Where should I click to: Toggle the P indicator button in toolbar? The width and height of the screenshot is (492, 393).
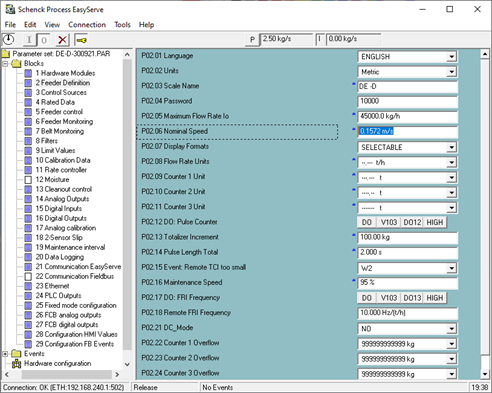pyautogui.click(x=252, y=40)
